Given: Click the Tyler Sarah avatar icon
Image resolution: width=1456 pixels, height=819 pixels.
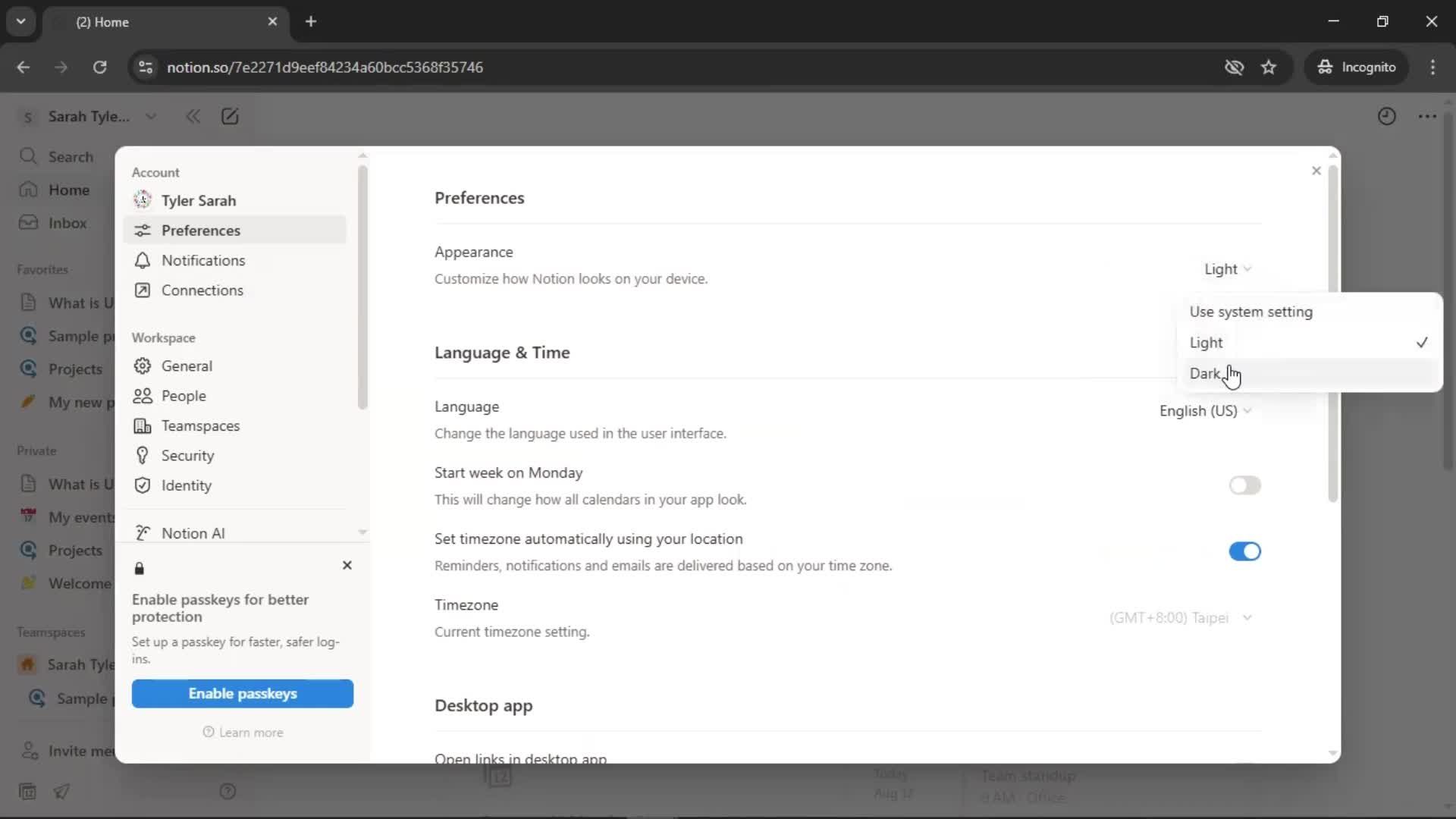Looking at the screenshot, I should tap(142, 200).
